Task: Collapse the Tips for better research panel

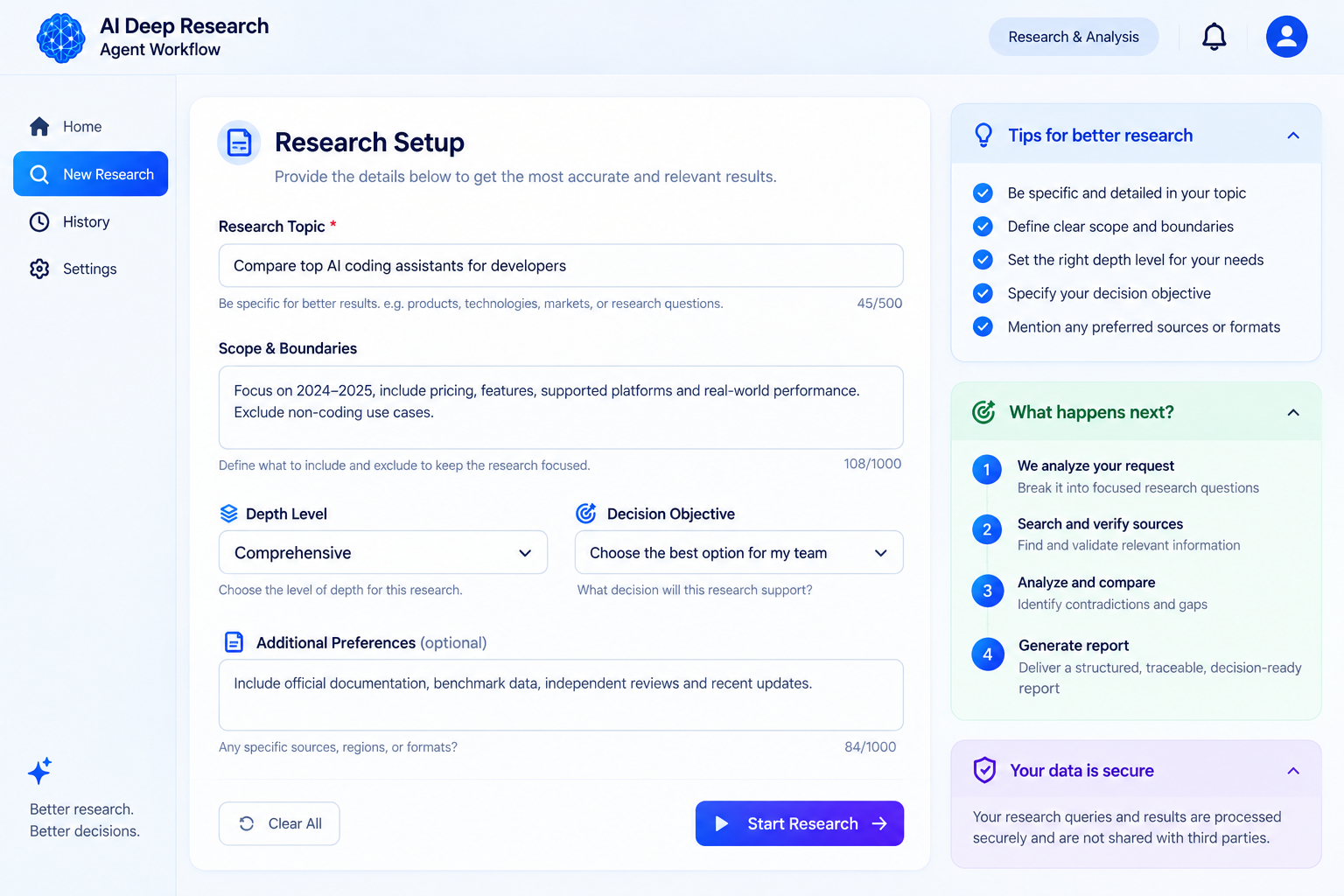Action: point(1293,136)
